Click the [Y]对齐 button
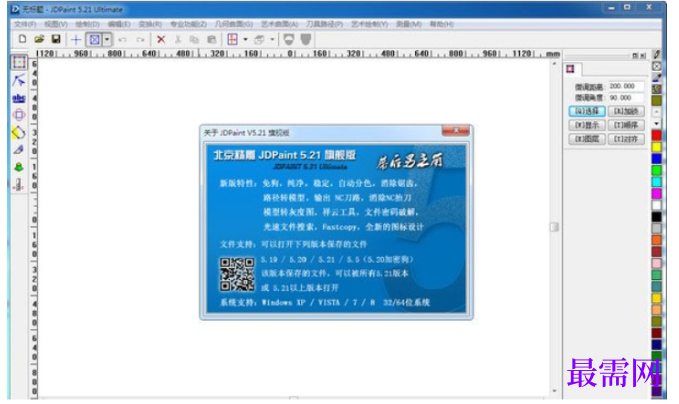 point(626,139)
